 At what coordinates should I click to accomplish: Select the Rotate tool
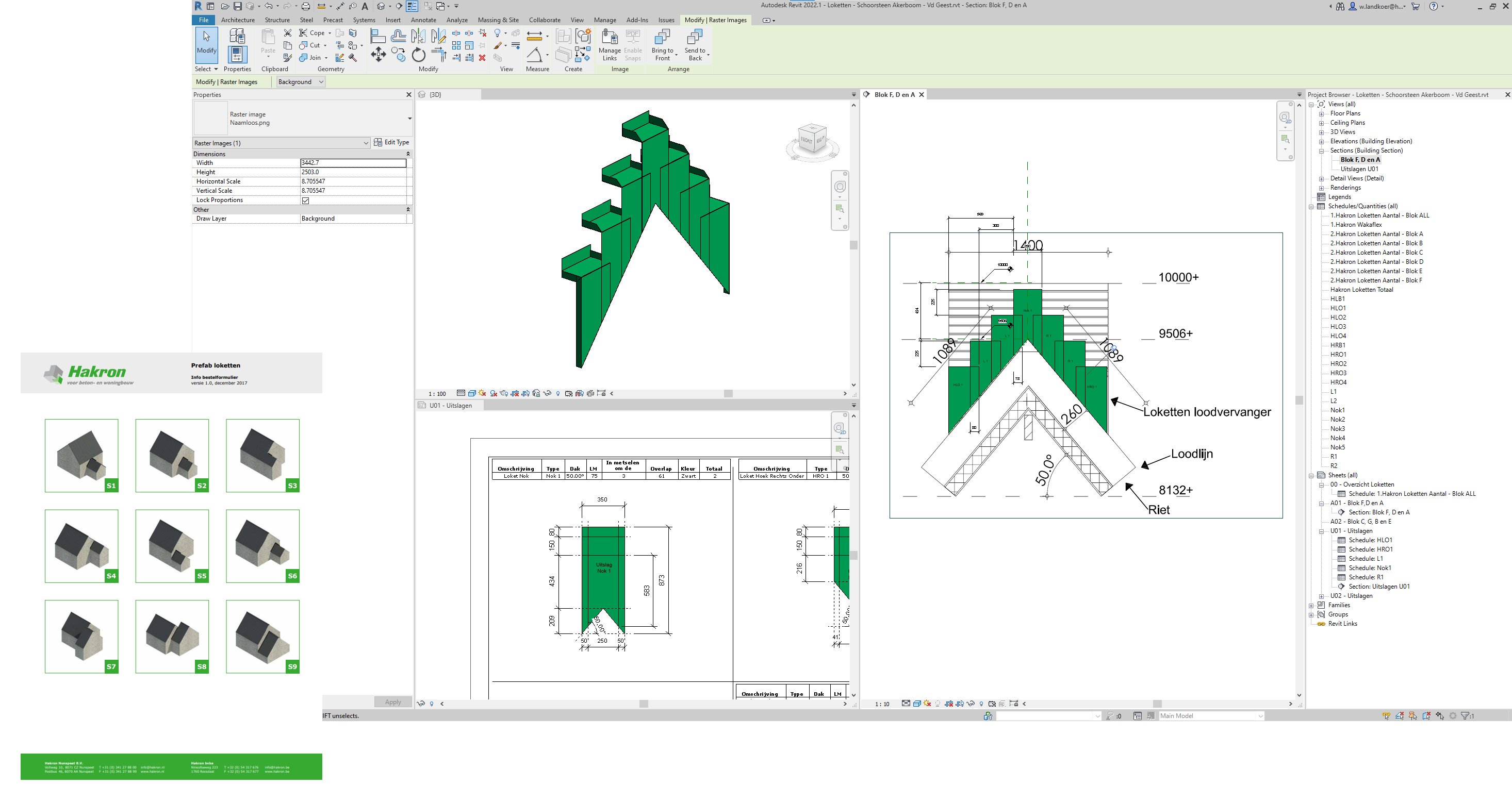[x=418, y=56]
